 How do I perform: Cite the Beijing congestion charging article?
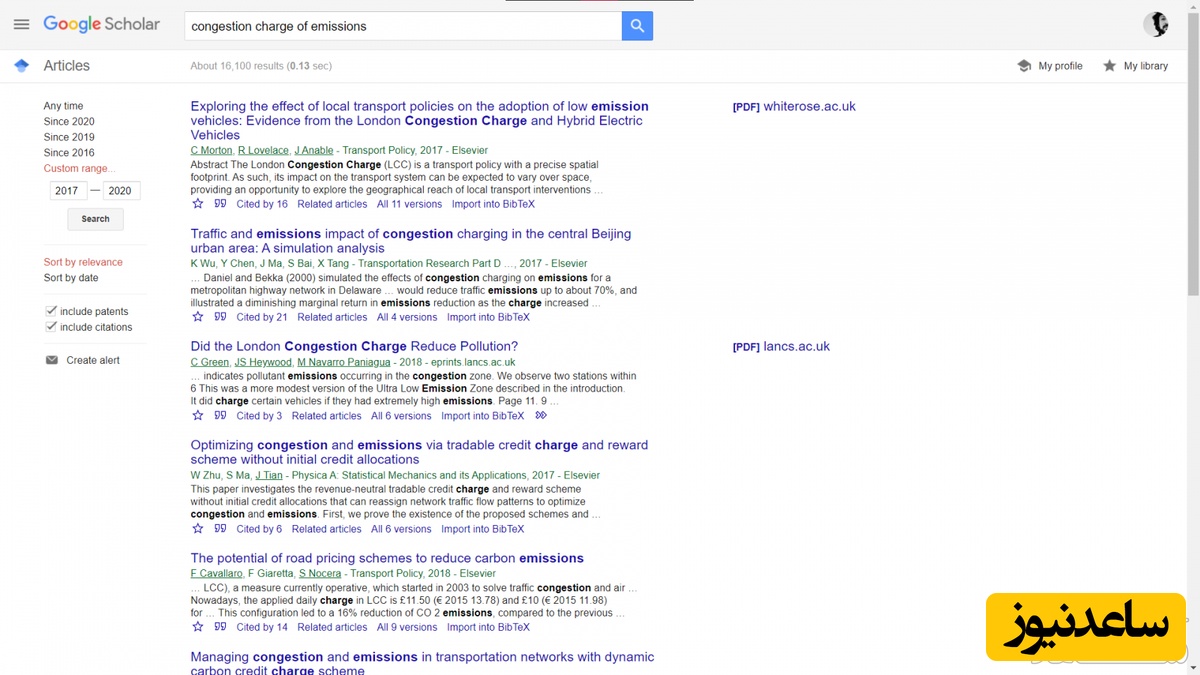coord(220,317)
